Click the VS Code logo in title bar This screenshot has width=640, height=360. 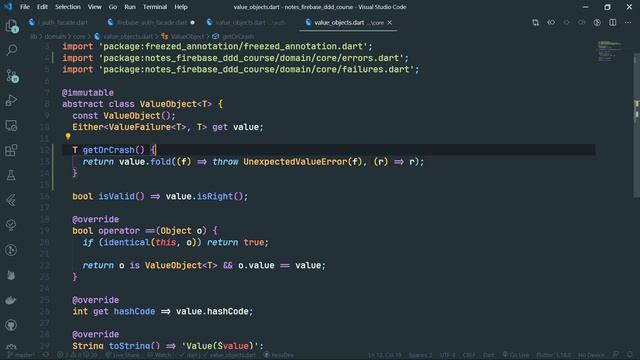8,7
